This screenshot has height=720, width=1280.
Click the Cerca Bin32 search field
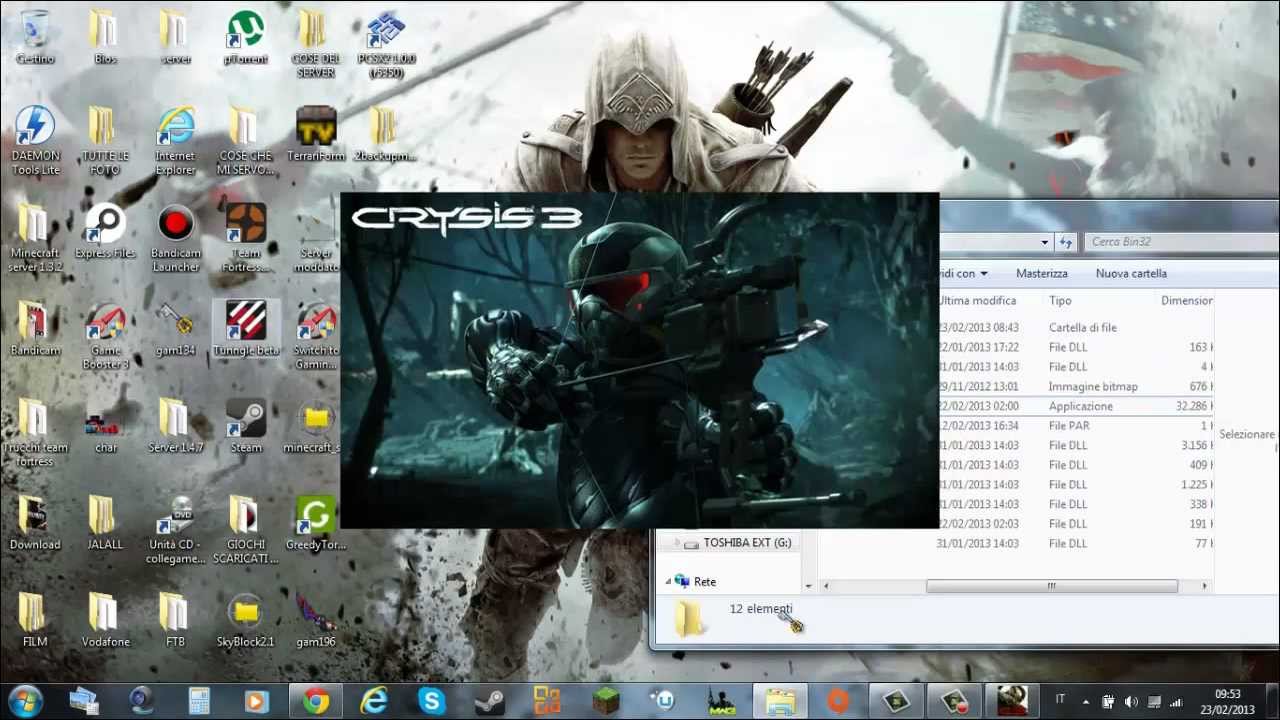pos(1180,242)
